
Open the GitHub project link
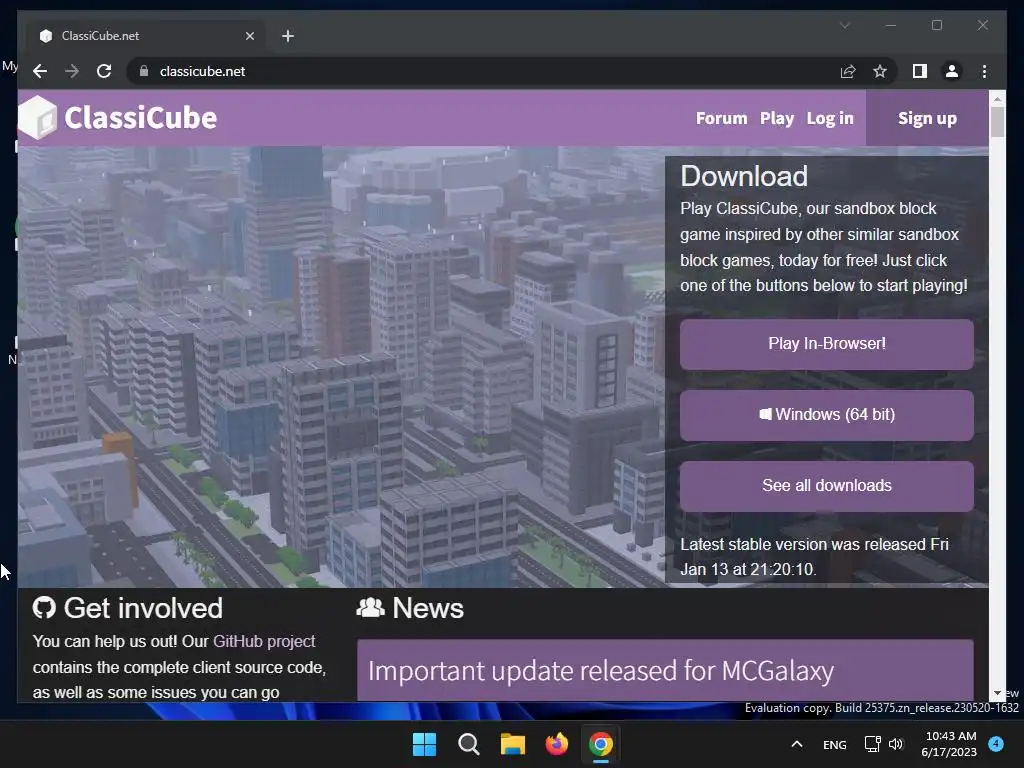coord(264,641)
